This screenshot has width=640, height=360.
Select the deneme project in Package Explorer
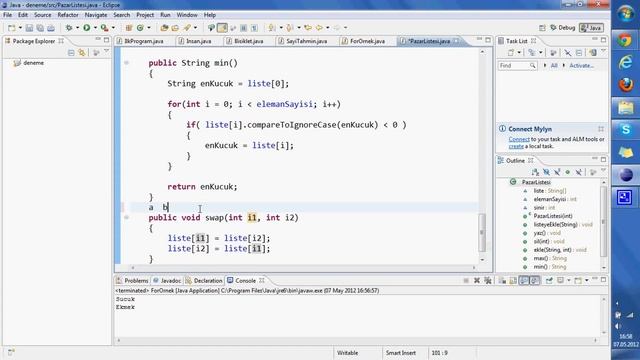[x=29, y=63]
